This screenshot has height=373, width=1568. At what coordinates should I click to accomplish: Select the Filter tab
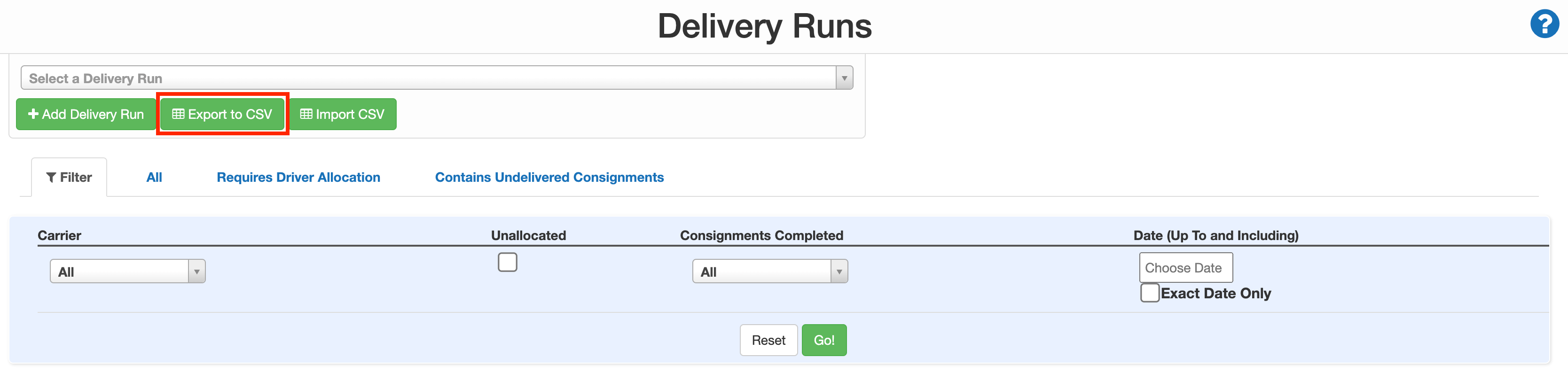click(69, 177)
